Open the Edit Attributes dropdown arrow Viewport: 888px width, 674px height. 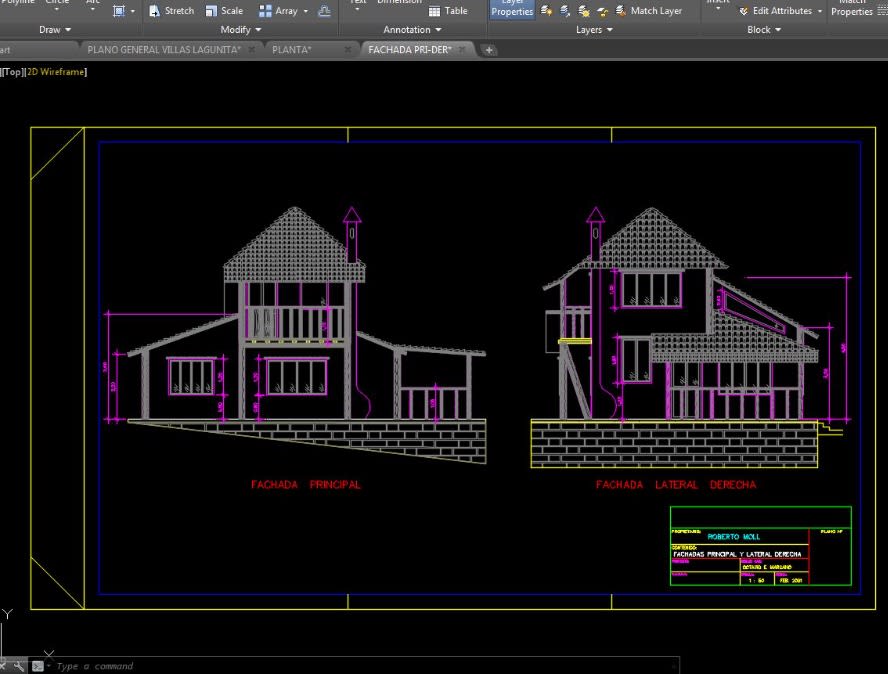pos(819,11)
